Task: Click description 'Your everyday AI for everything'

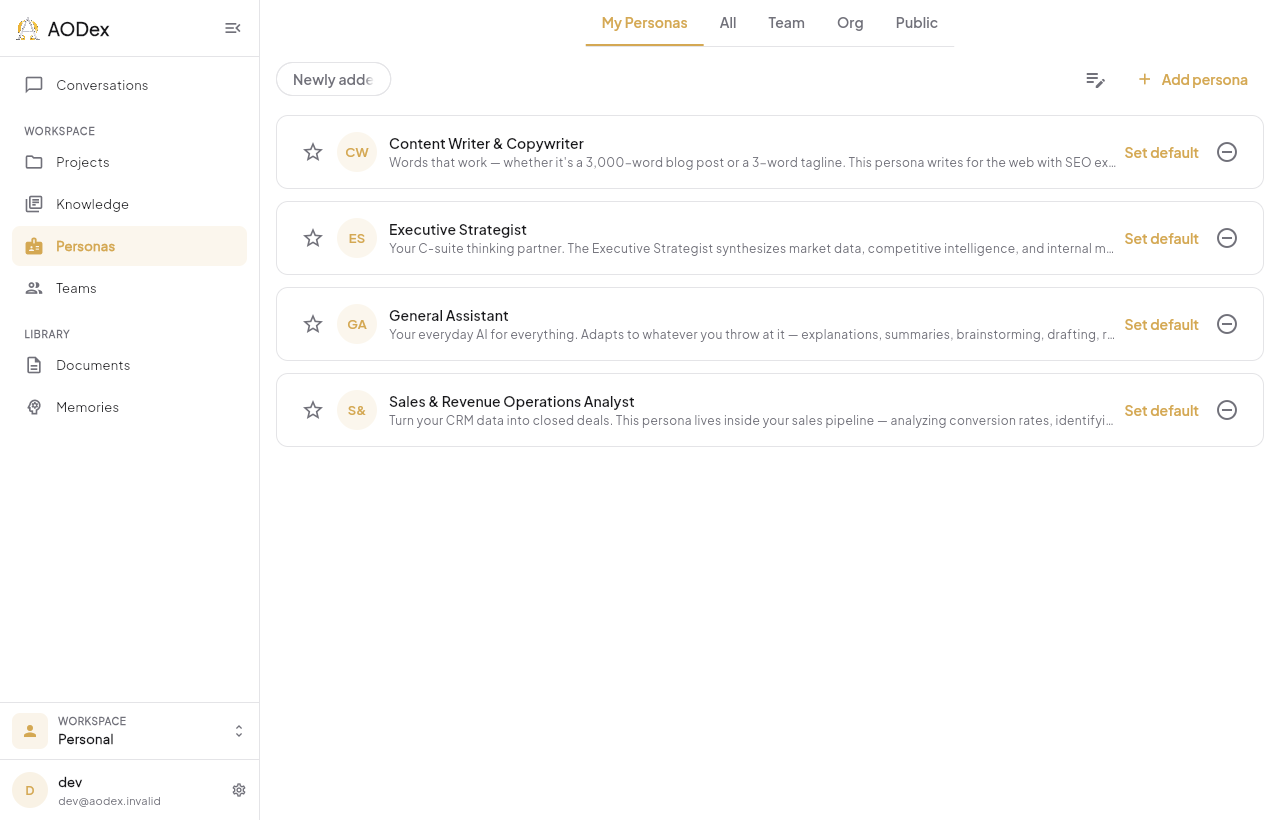Action: point(752,334)
